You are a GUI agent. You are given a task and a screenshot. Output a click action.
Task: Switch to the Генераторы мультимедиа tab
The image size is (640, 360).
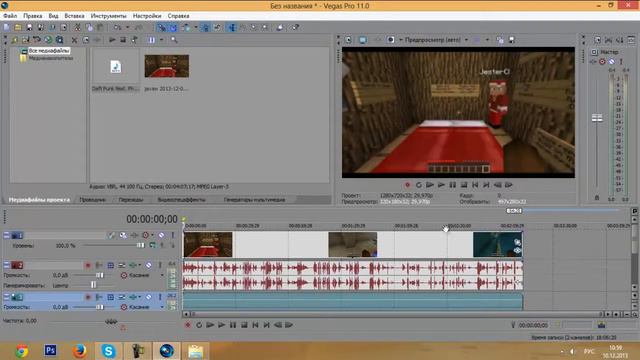click(254, 200)
